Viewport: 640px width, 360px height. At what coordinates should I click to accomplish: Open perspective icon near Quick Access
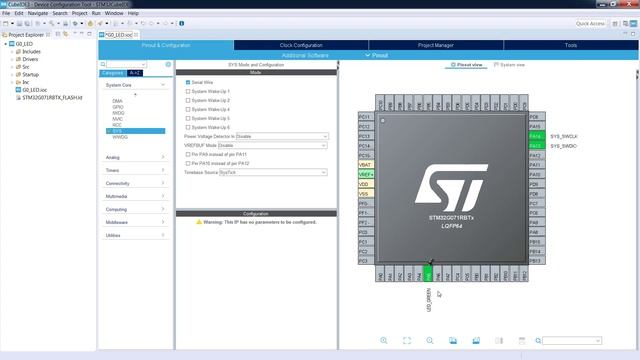[615, 24]
